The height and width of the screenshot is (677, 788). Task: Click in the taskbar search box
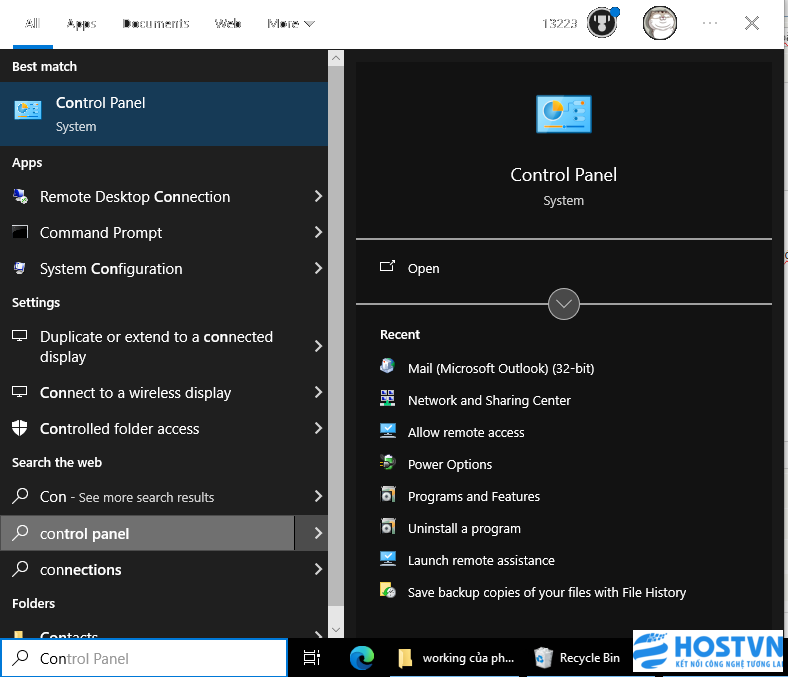144,658
